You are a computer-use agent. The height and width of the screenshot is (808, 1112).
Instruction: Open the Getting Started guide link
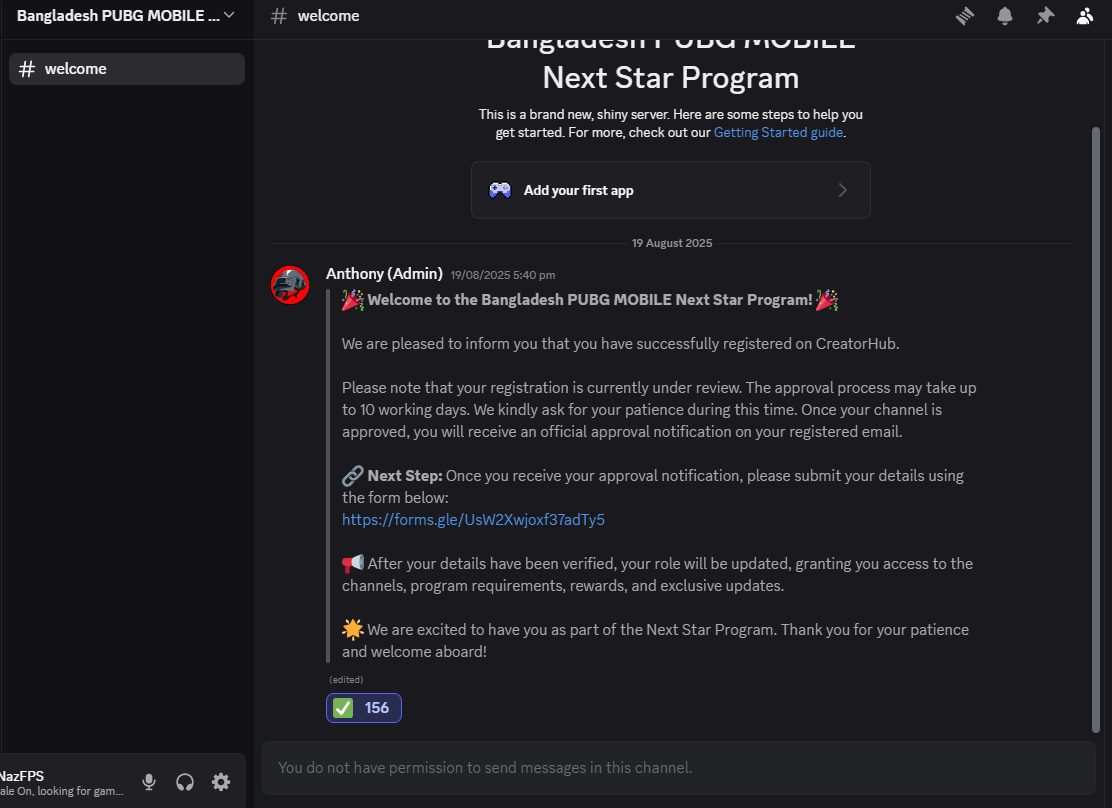coord(778,132)
